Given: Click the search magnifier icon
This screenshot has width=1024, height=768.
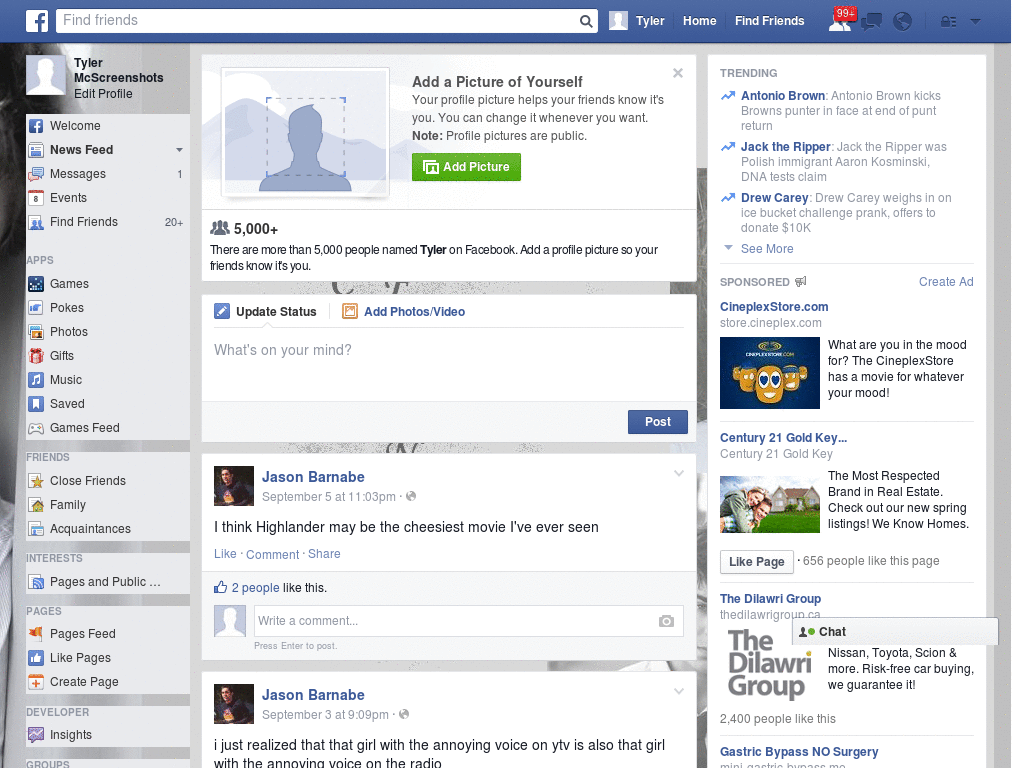Looking at the screenshot, I should (586, 21).
